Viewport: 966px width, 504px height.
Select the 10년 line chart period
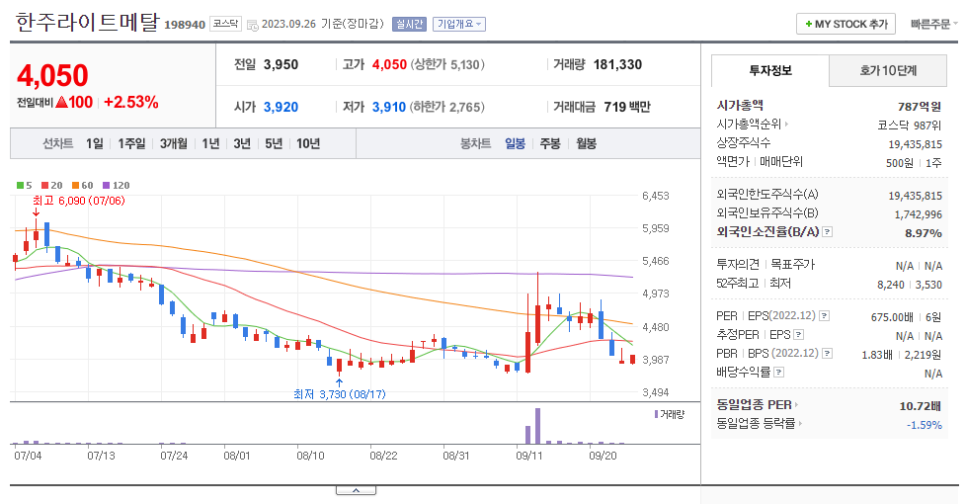308,144
